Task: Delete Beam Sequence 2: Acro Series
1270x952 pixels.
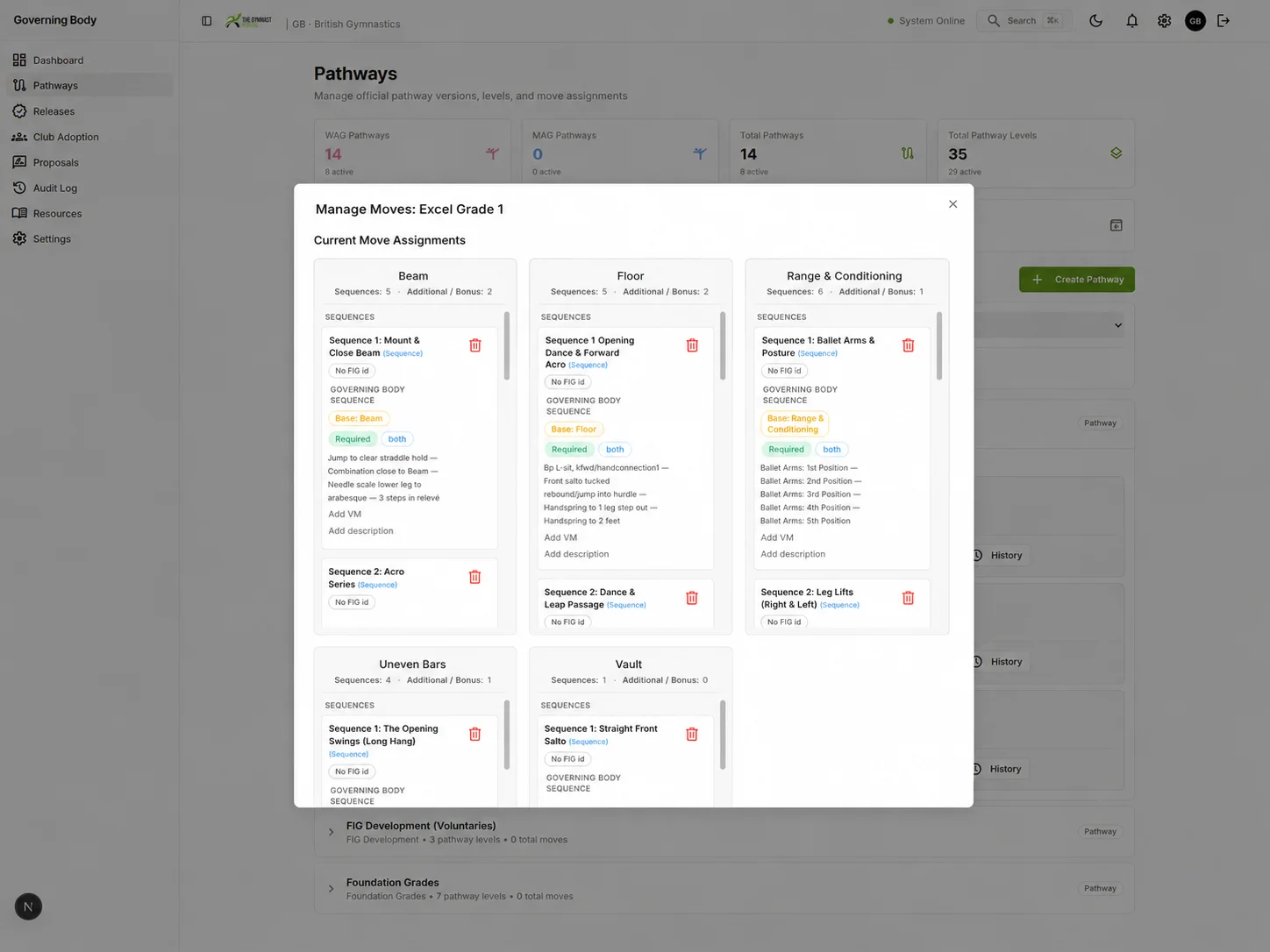Action: point(475,577)
